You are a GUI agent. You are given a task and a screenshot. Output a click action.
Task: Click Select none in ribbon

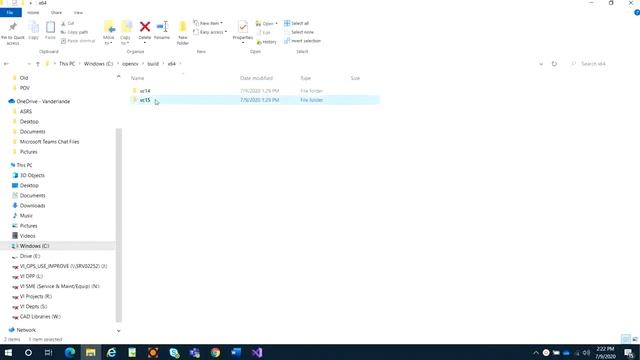[x=299, y=32]
